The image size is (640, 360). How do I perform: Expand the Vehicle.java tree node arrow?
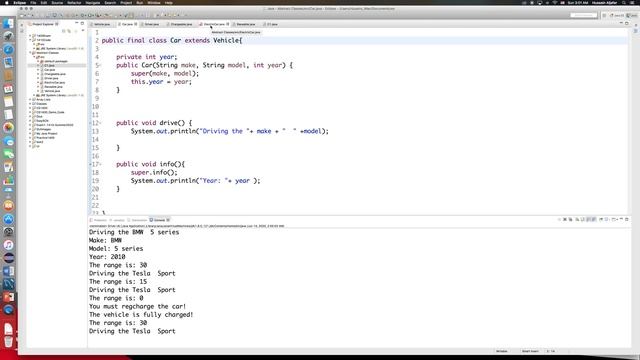[38, 91]
